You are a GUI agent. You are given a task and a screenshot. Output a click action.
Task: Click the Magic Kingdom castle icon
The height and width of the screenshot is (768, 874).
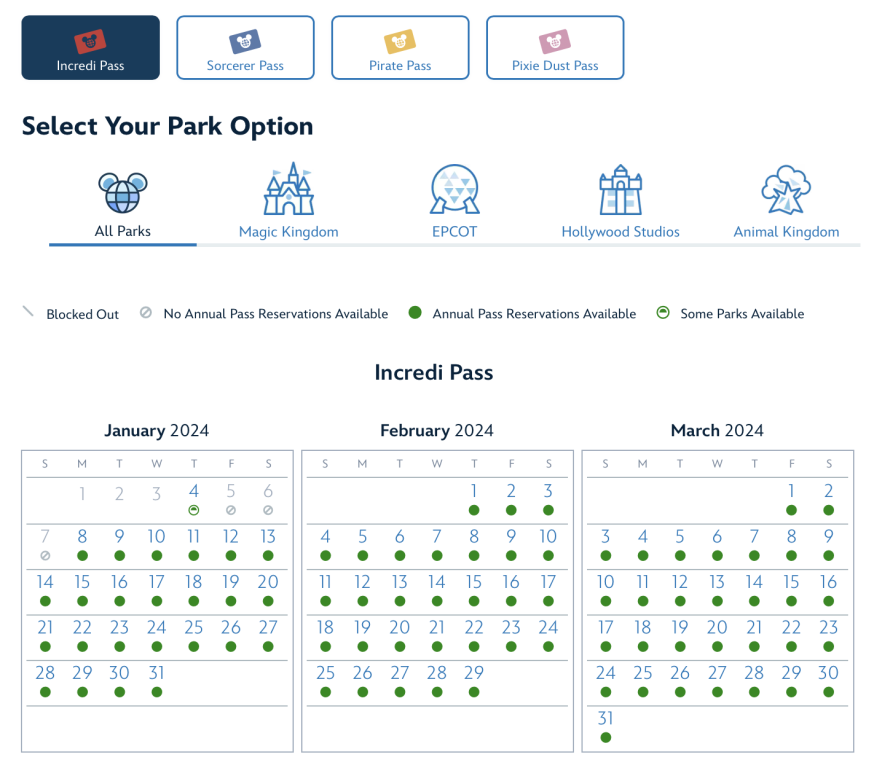click(289, 188)
